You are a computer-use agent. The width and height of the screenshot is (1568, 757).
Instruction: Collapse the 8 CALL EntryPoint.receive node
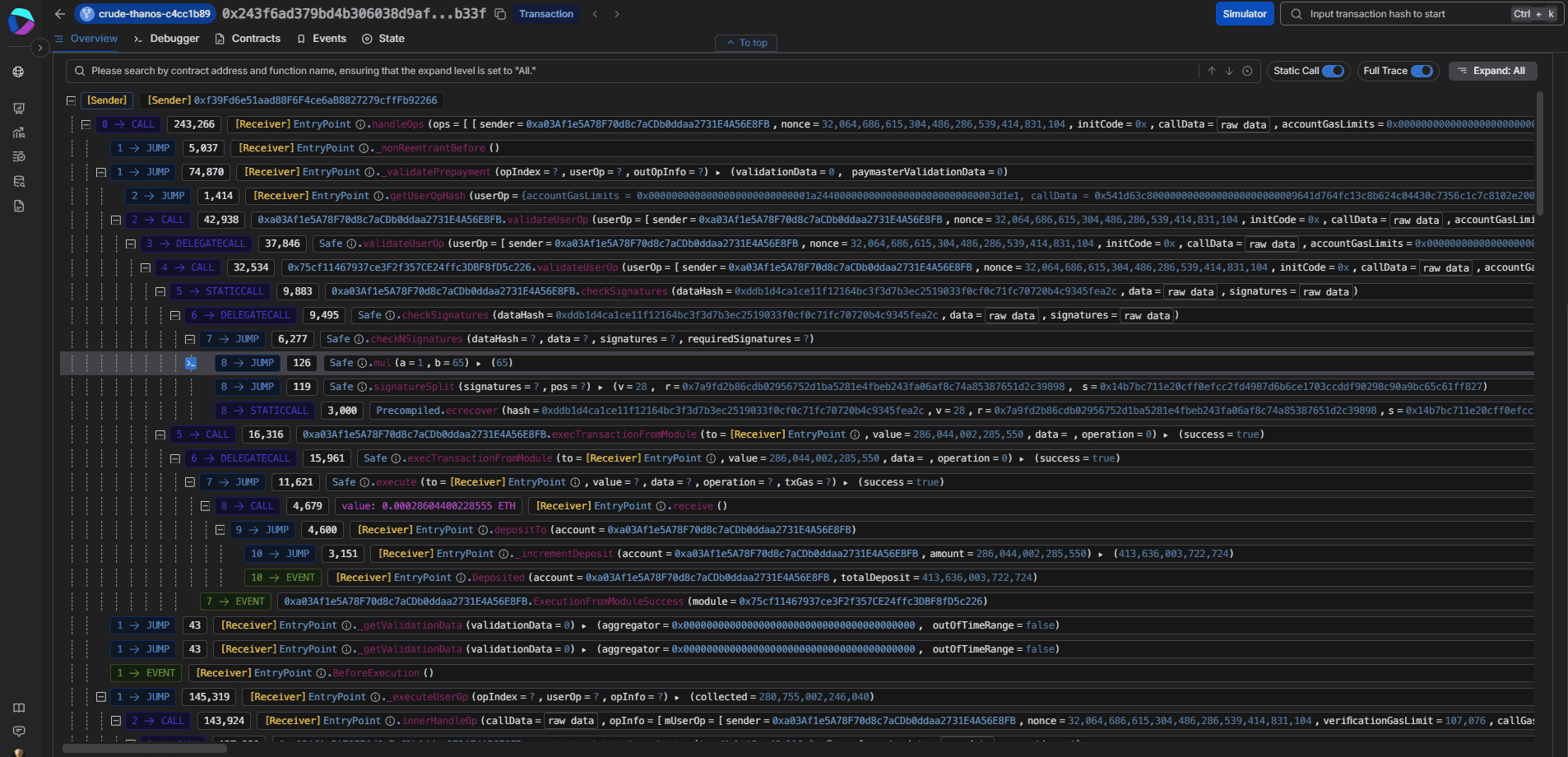click(x=205, y=506)
